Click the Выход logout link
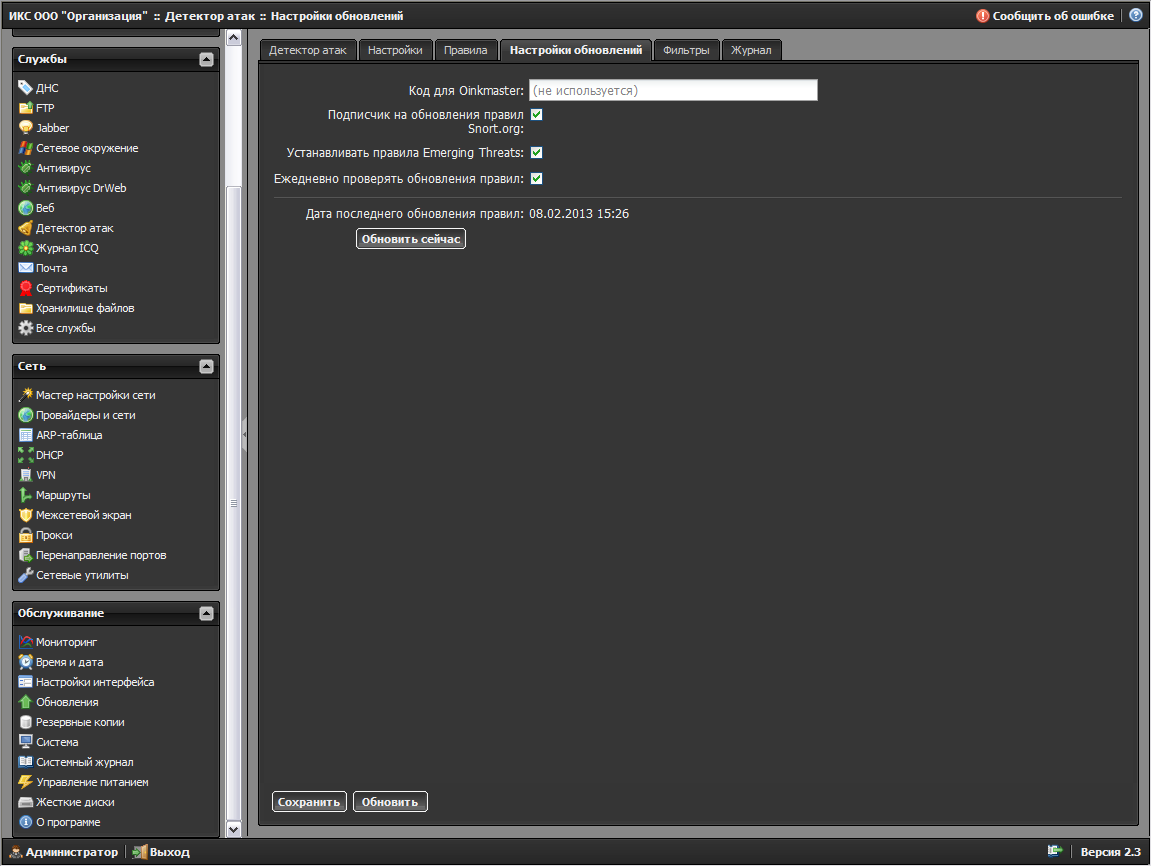Viewport: 1152px width, 867px height. click(162, 852)
